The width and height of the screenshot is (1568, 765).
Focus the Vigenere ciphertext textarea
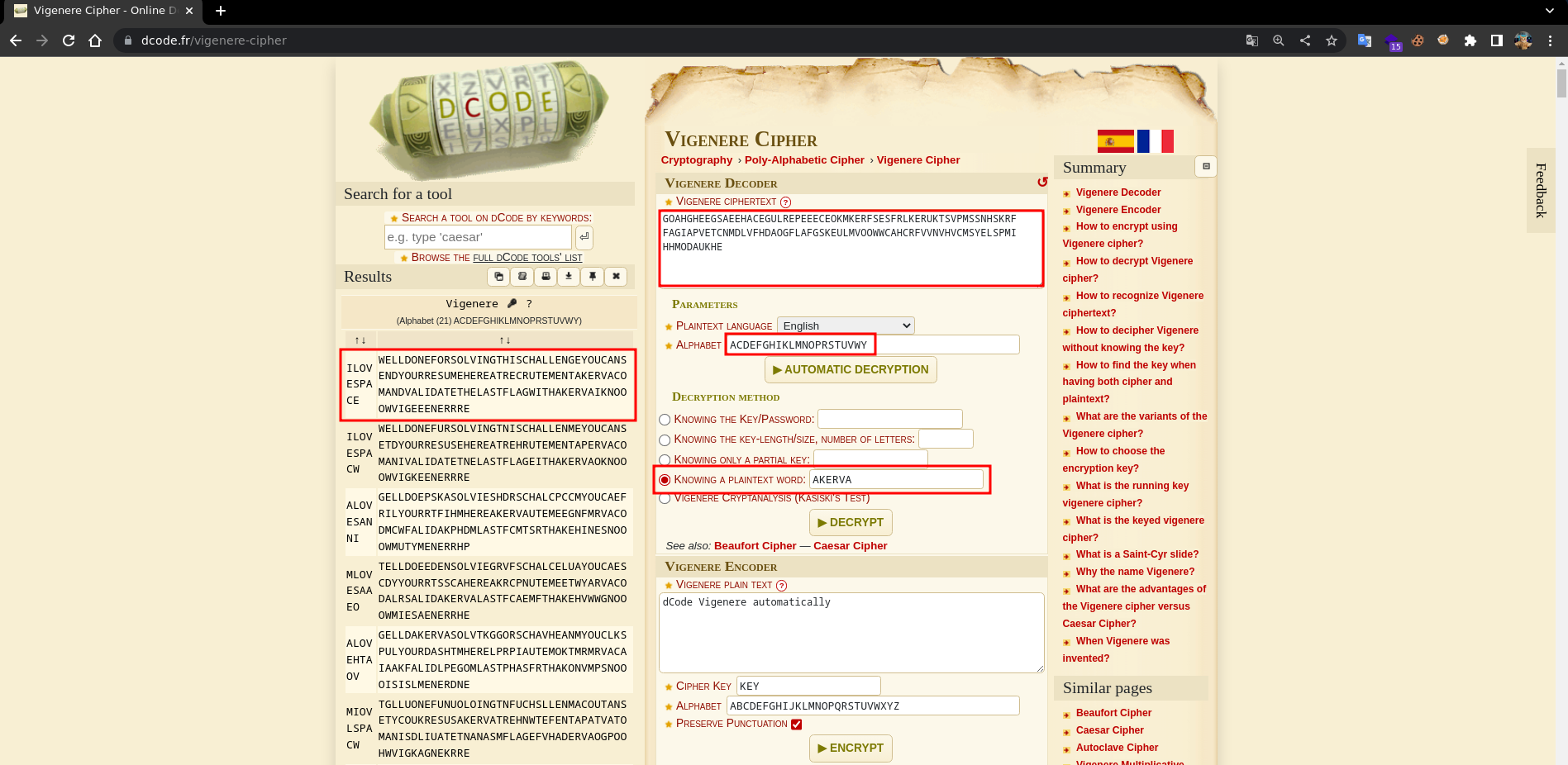(851, 248)
